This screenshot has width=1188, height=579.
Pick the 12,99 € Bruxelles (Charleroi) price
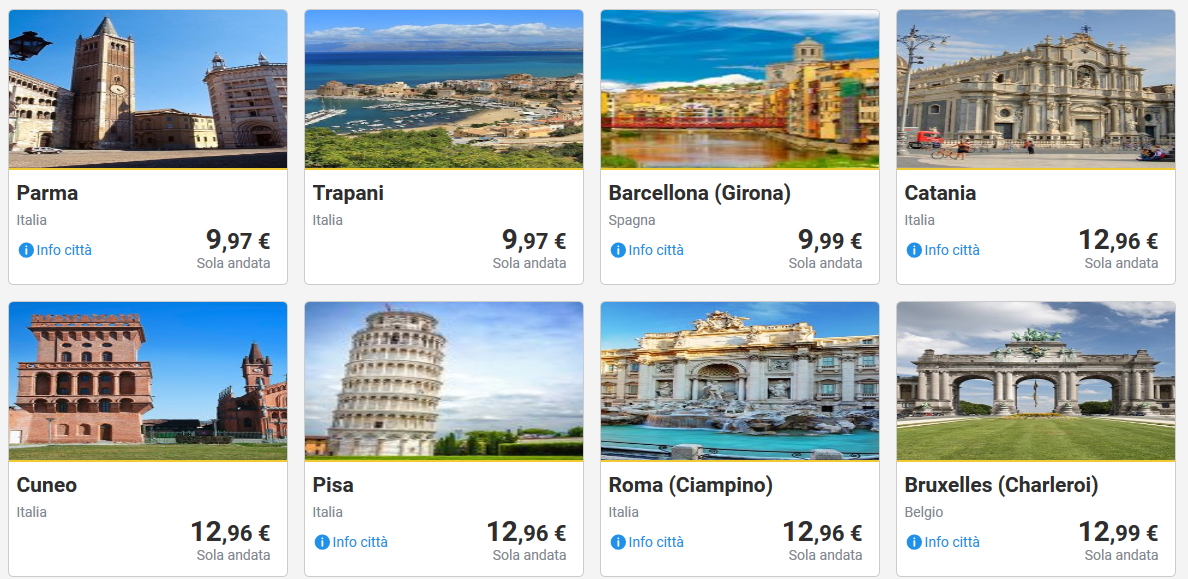point(1118,532)
